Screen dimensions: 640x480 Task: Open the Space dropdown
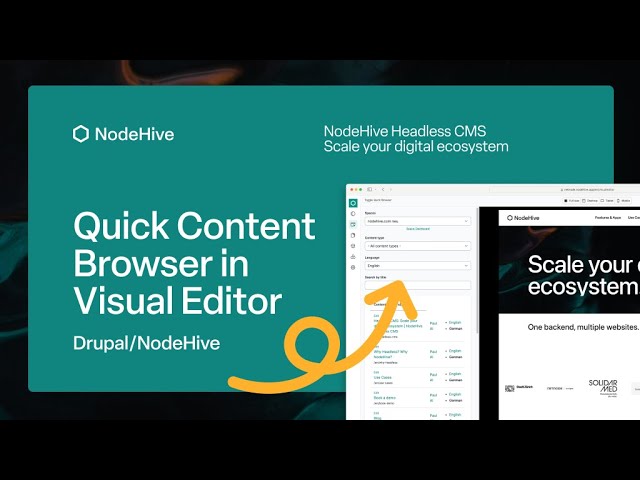click(418, 221)
